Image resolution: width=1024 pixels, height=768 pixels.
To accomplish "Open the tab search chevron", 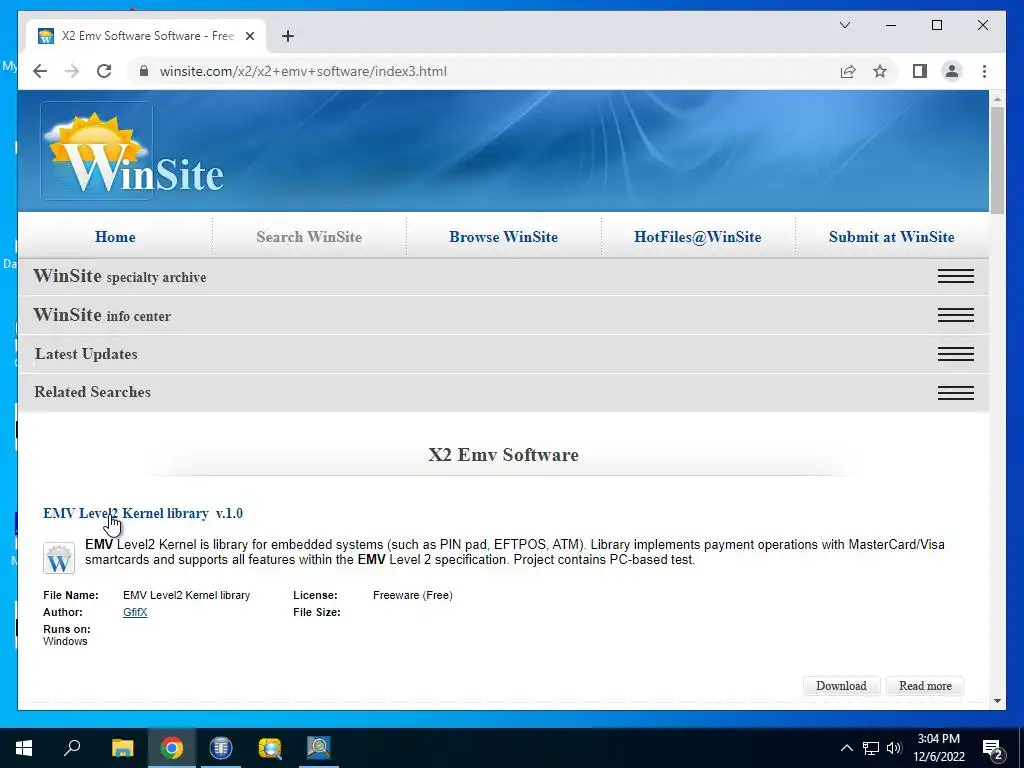I will (844, 25).
